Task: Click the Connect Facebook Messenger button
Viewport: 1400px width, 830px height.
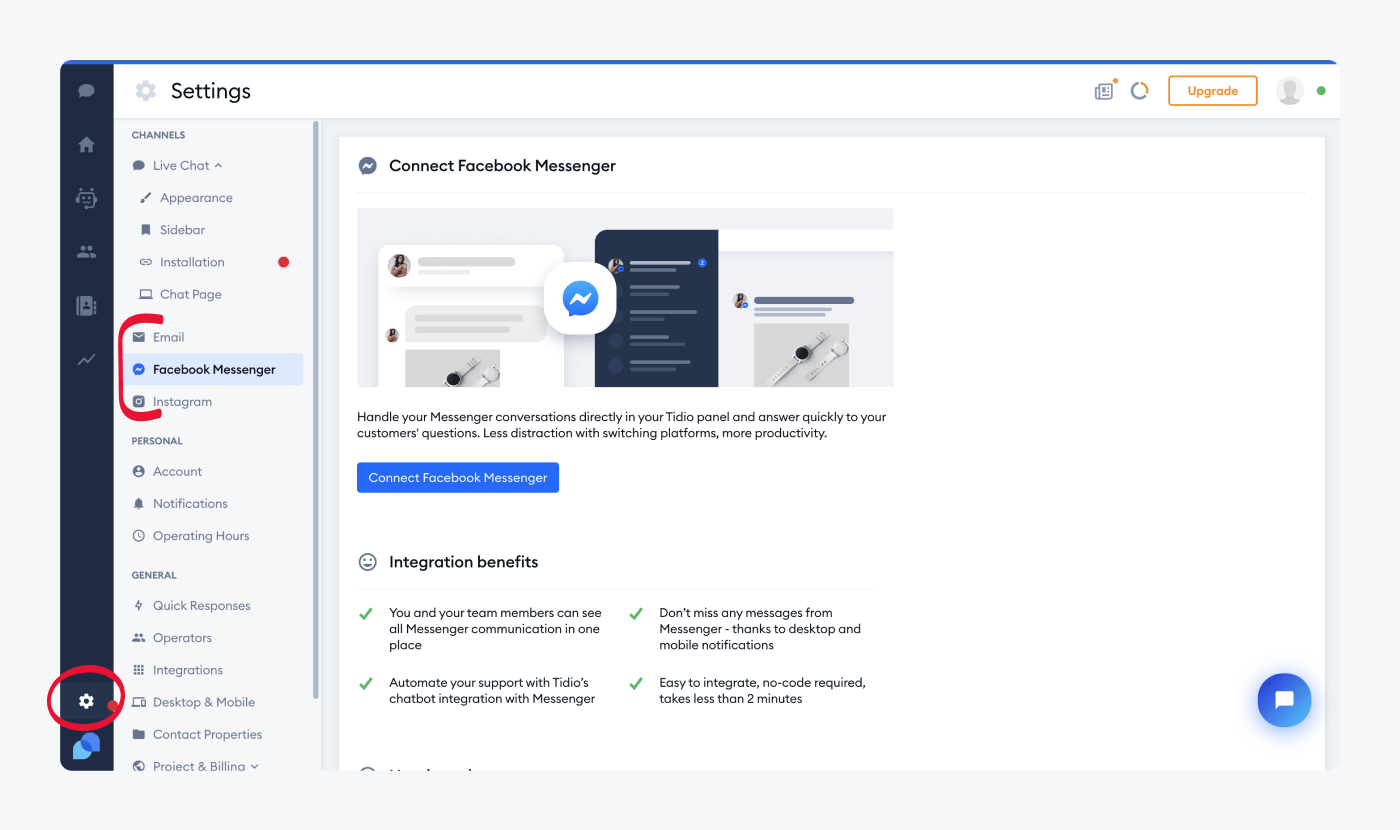Action: pos(457,477)
